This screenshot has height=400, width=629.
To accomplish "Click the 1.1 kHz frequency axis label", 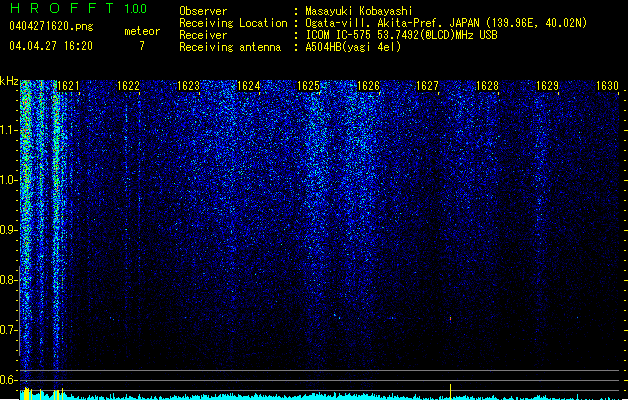I will [x=9, y=131].
